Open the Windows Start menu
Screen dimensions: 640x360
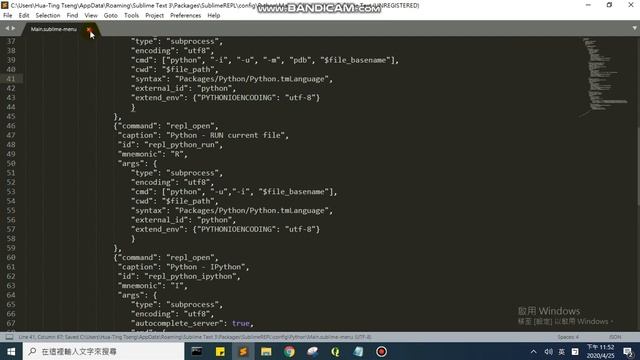pos(11,351)
